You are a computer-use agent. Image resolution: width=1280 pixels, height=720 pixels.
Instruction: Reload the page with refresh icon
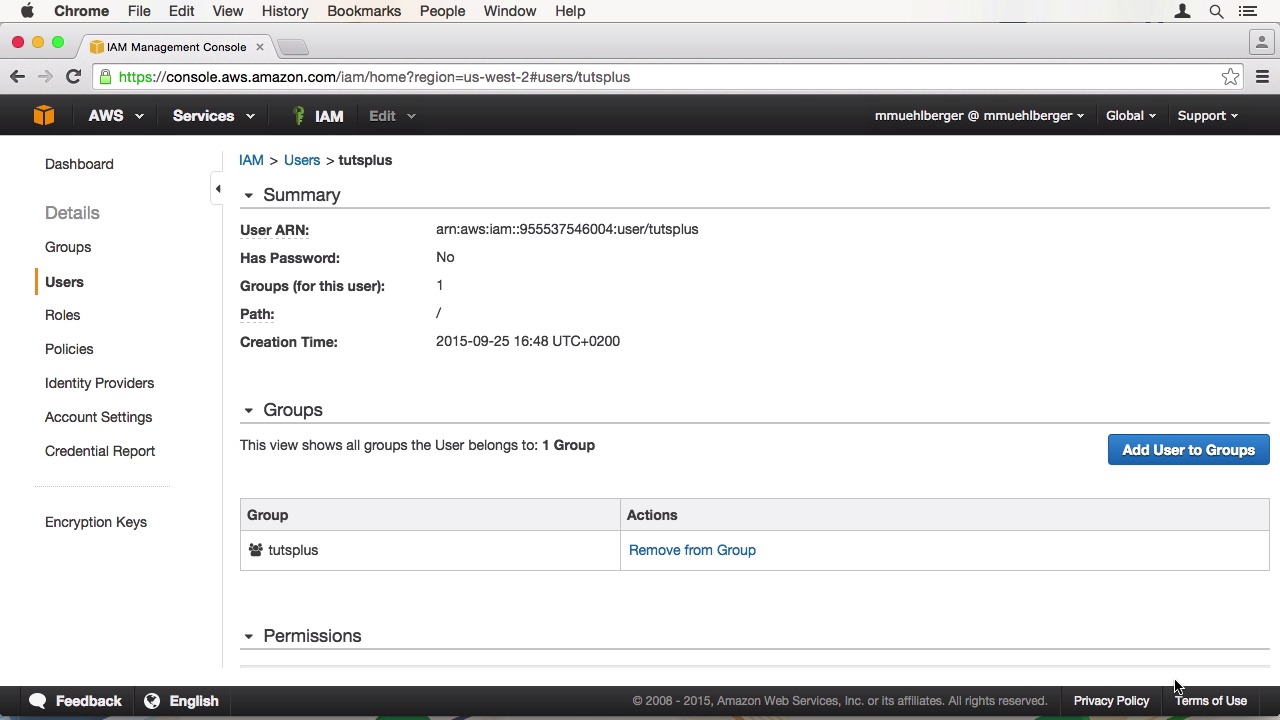pyautogui.click(x=73, y=76)
